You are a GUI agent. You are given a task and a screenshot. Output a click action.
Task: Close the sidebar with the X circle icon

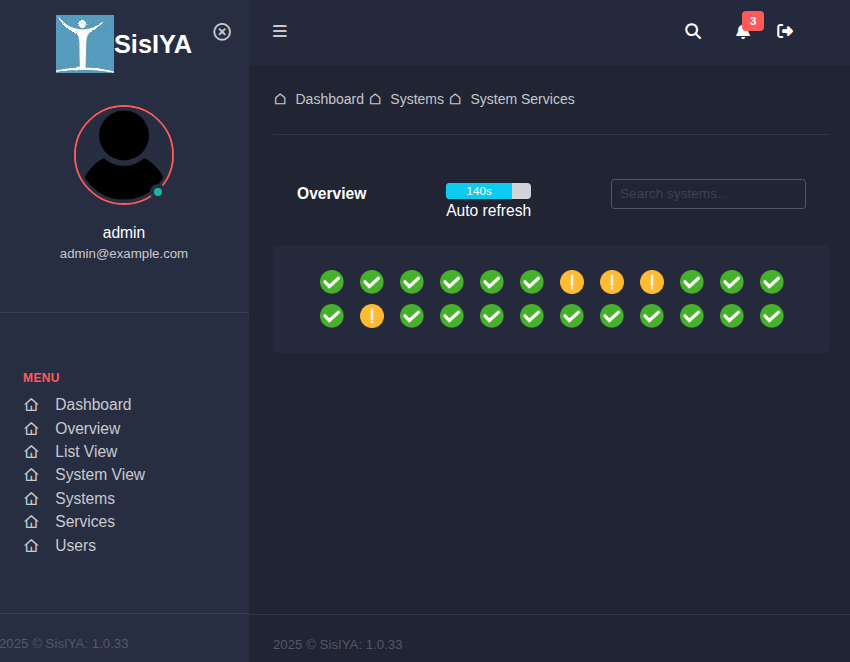222,32
